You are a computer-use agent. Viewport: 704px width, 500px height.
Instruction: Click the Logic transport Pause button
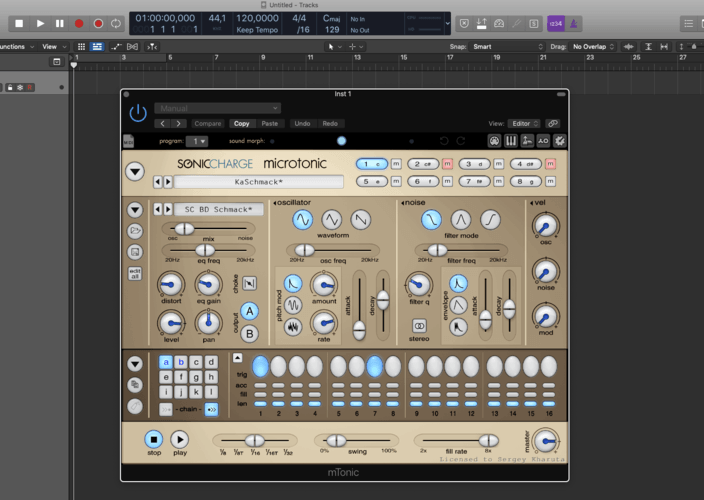[60, 23]
